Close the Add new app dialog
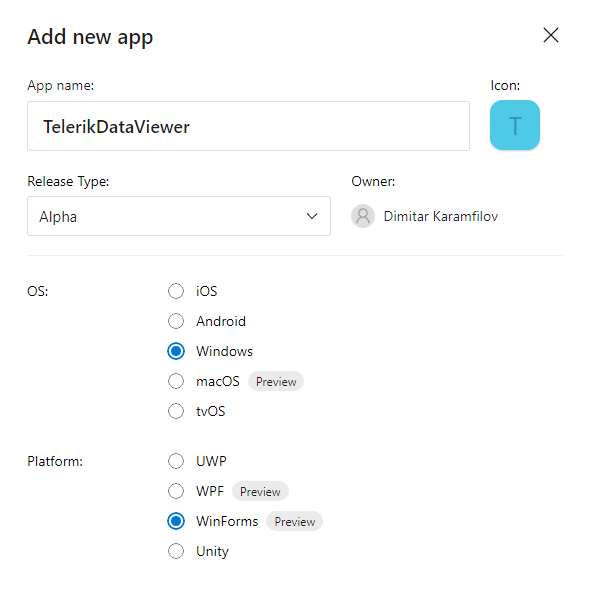This screenshot has width=590, height=591. click(x=550, y=35)
